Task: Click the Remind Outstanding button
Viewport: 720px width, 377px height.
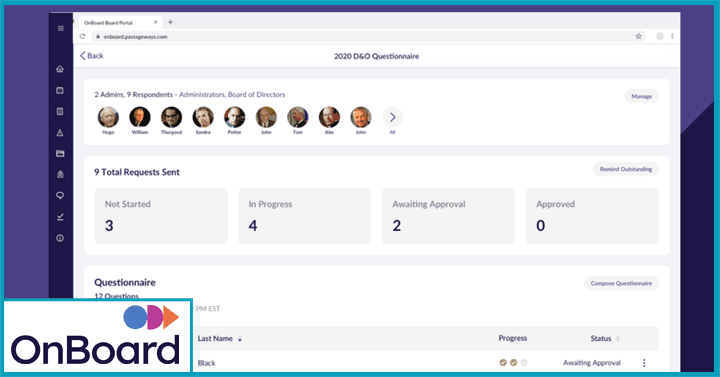Action: click(626, 169)
